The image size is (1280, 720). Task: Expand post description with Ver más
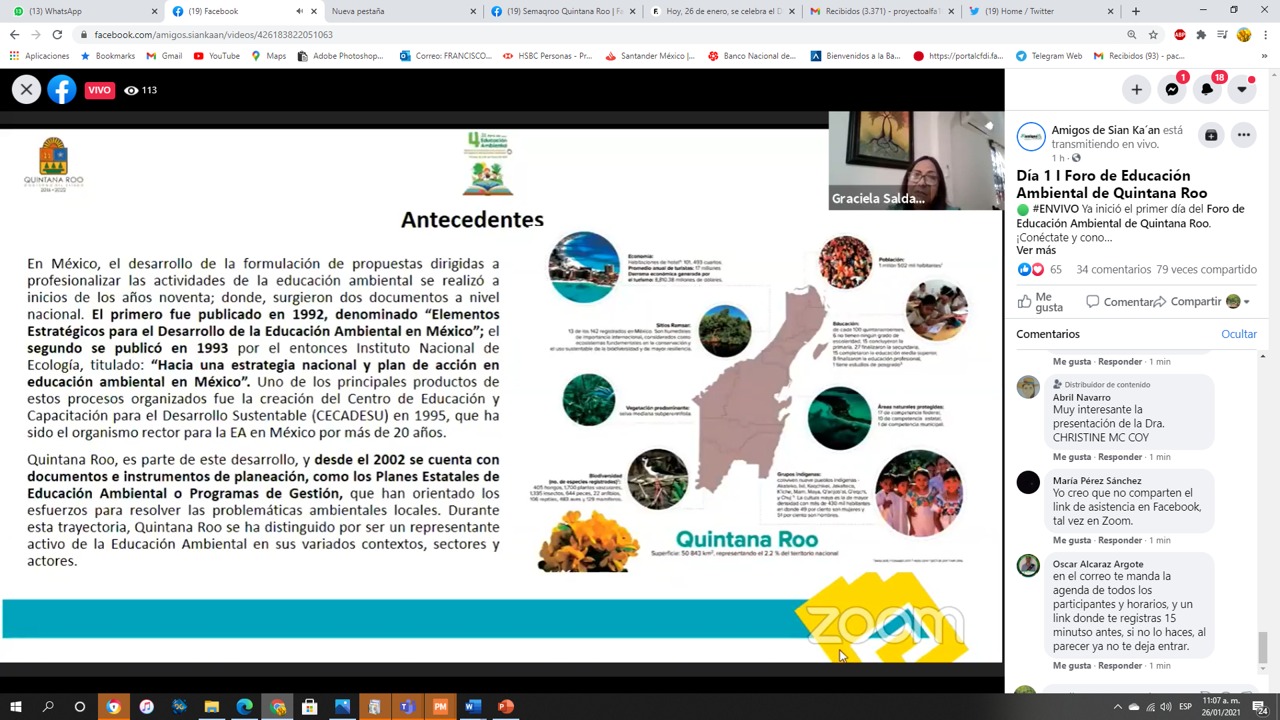coord(1036,250)
